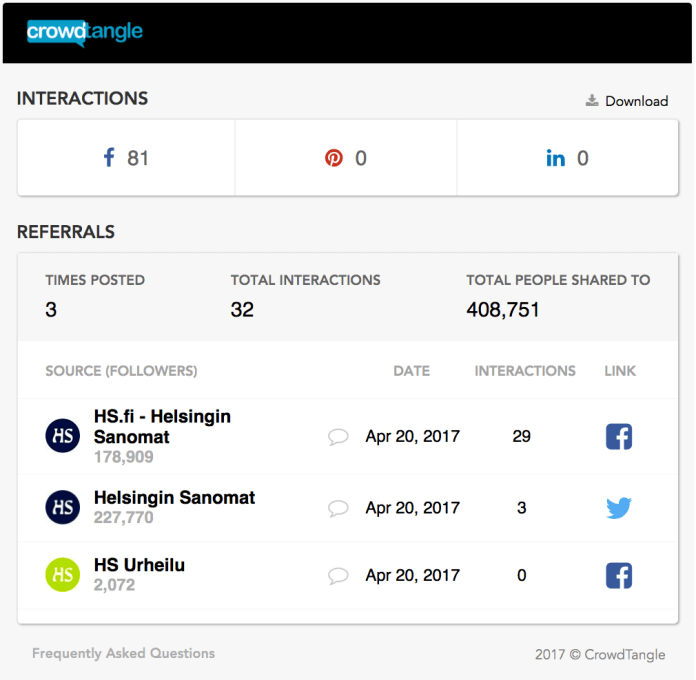696x680 pixels.
Task: Click the Helsingin Sanomat Twitter avatar
Action: [x=62, y=507]
